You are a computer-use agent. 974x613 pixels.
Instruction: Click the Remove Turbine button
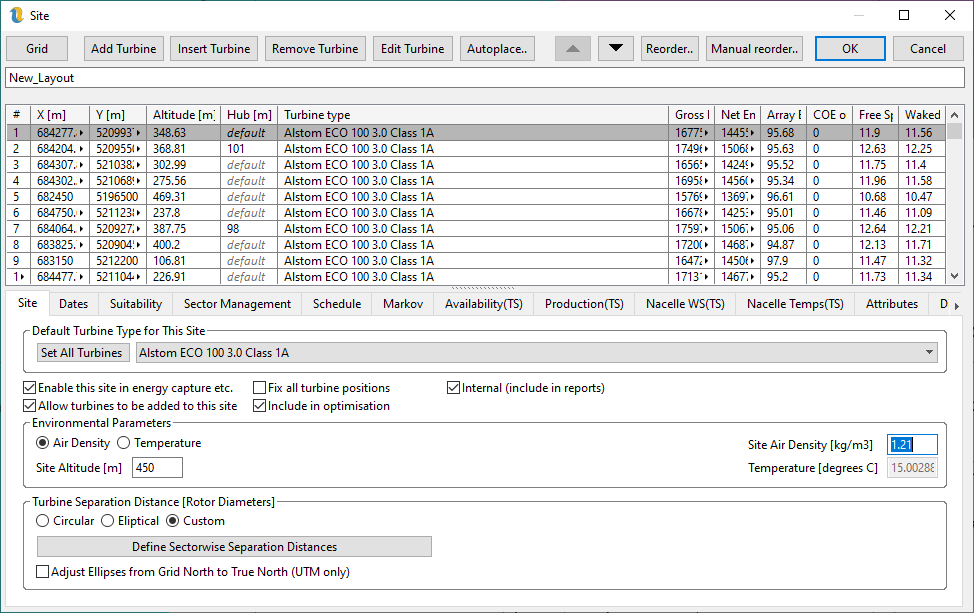click(315, 48)
